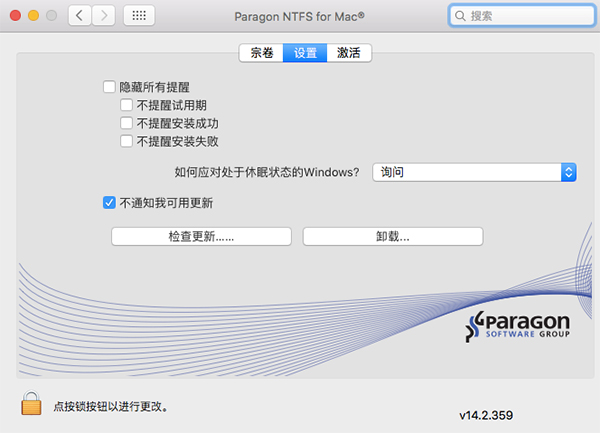Click the back navigation arrow
Viewport: 600px width, 433px height.
click(80, 16)
